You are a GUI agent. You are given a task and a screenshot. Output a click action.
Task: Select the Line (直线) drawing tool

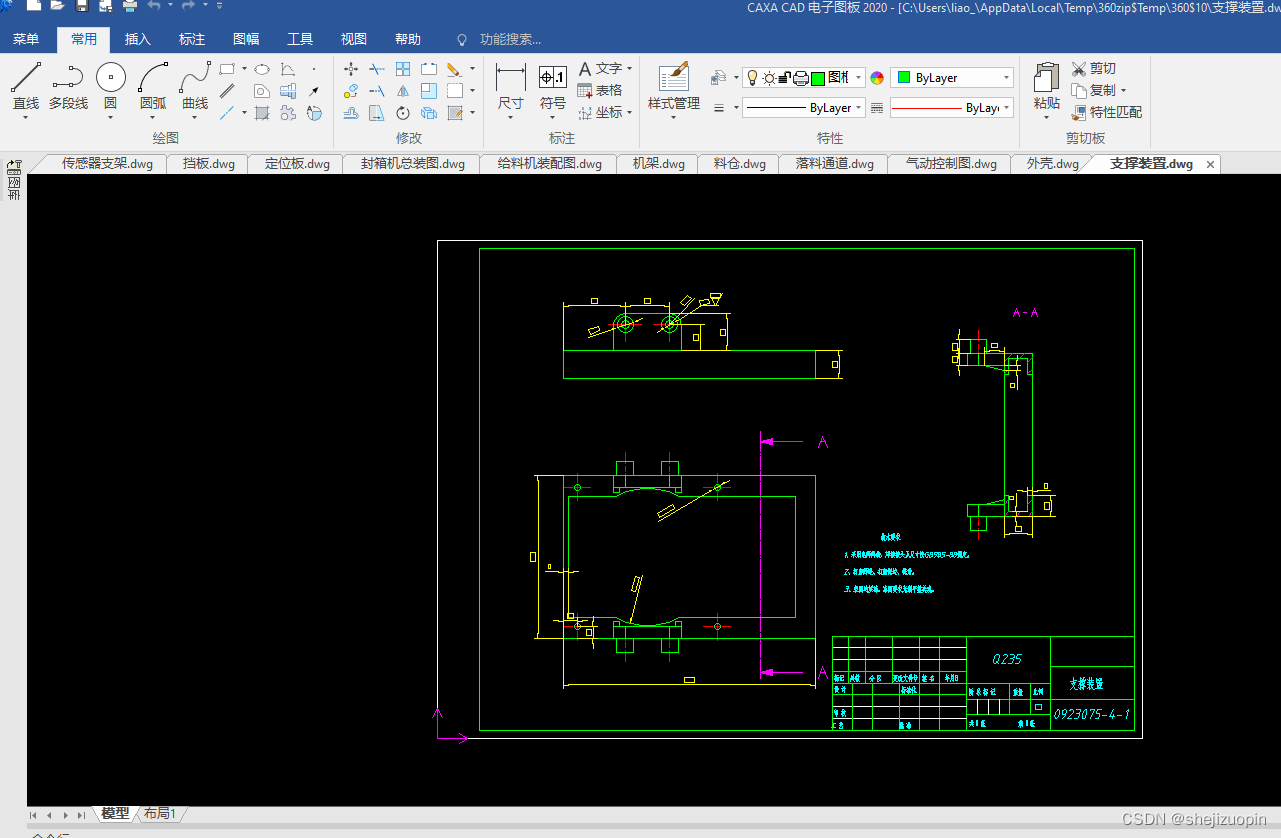pyautogui.click(x=25, y=86)
